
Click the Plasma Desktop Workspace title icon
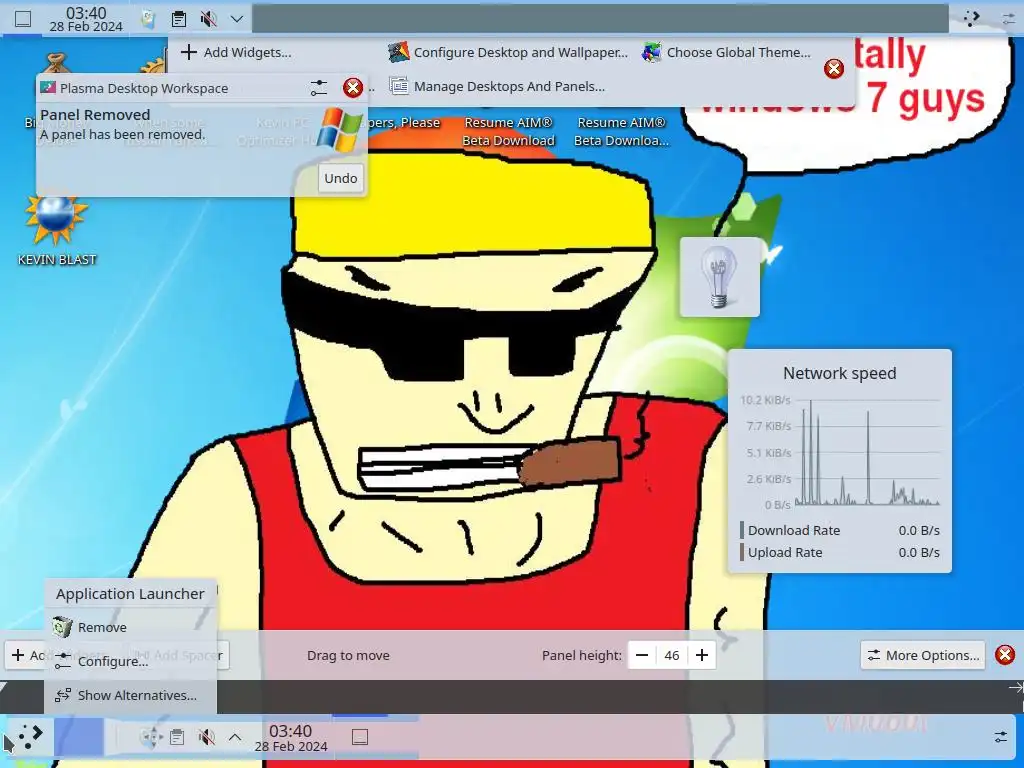[x=48, y=88]
